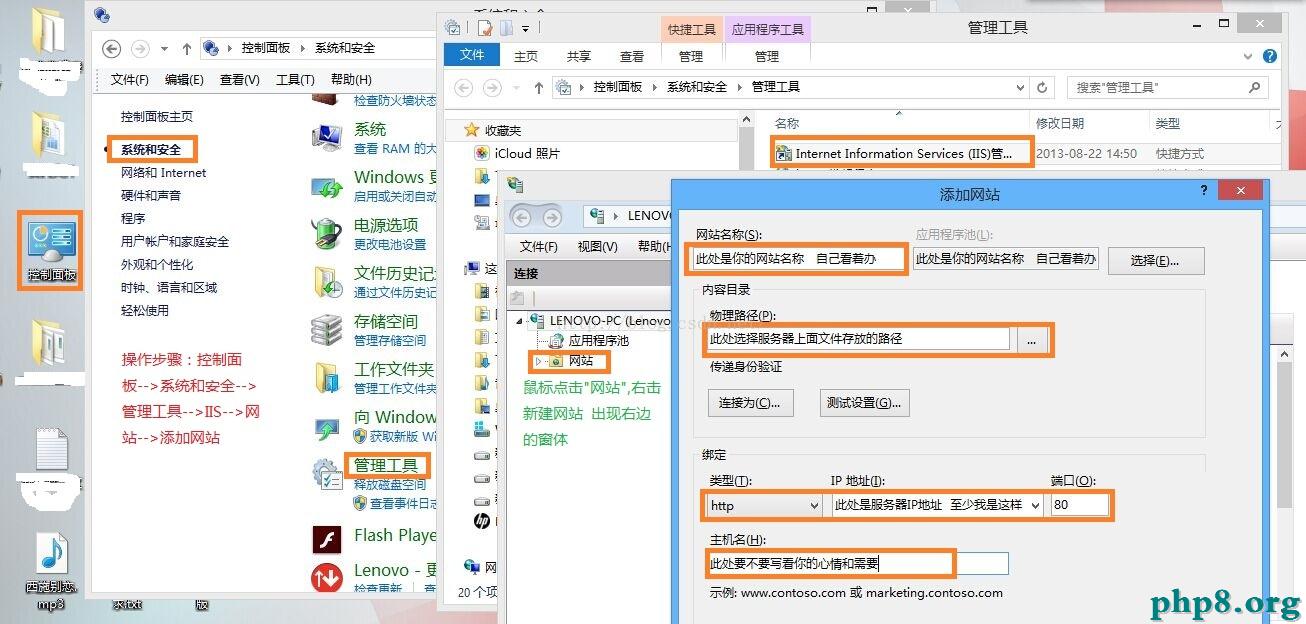Click iCloud 照片 icon in navigation pane
1306x624 pixels.
[482, 153]
